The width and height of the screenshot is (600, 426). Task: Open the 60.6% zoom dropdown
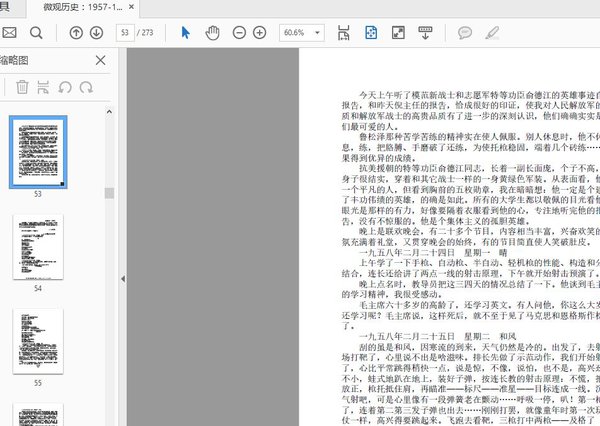[302, 33]
